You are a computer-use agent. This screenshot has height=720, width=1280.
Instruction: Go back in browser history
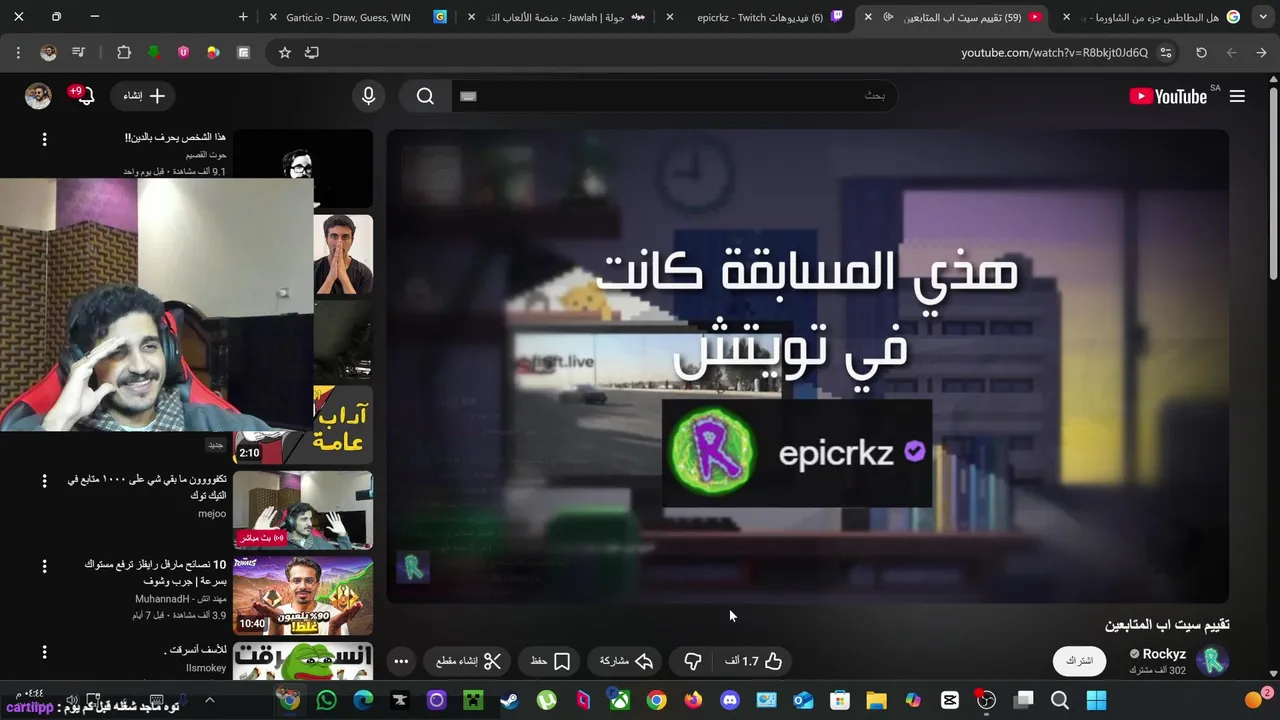click(1261, 53)
